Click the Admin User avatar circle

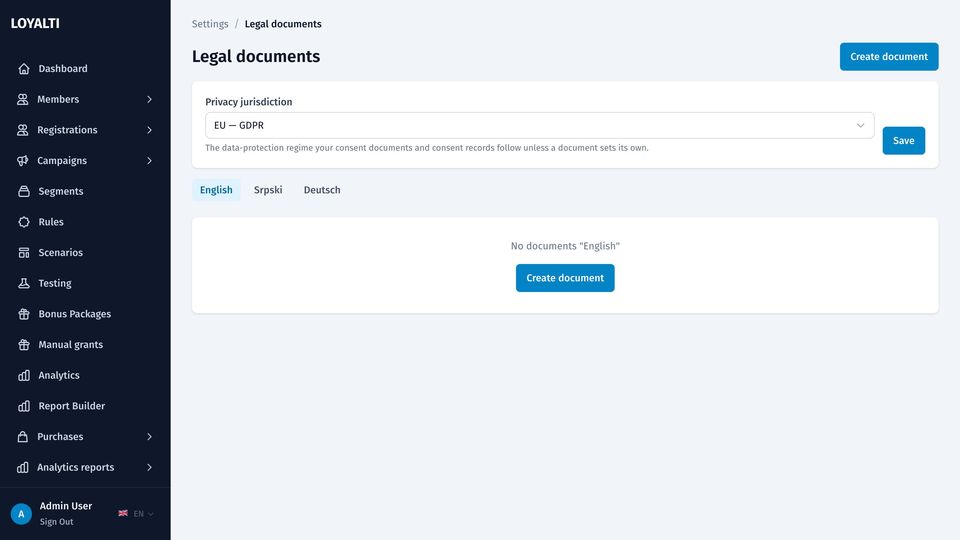pos(21,514)
